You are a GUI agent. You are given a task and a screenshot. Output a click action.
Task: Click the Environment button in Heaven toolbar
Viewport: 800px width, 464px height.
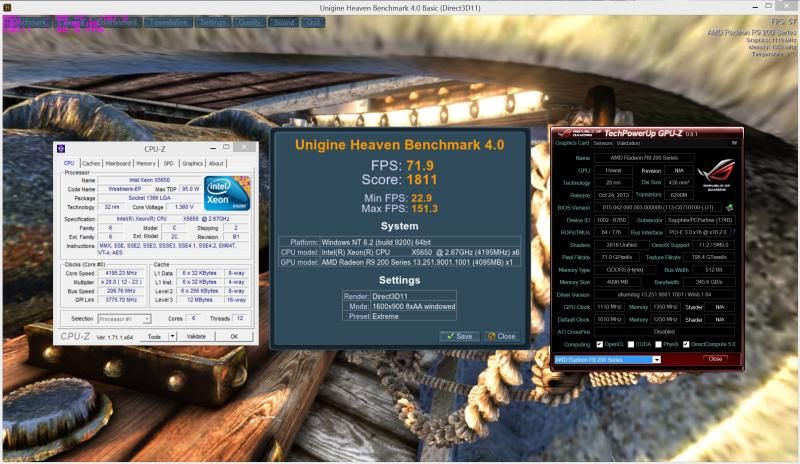click(118, 22)
